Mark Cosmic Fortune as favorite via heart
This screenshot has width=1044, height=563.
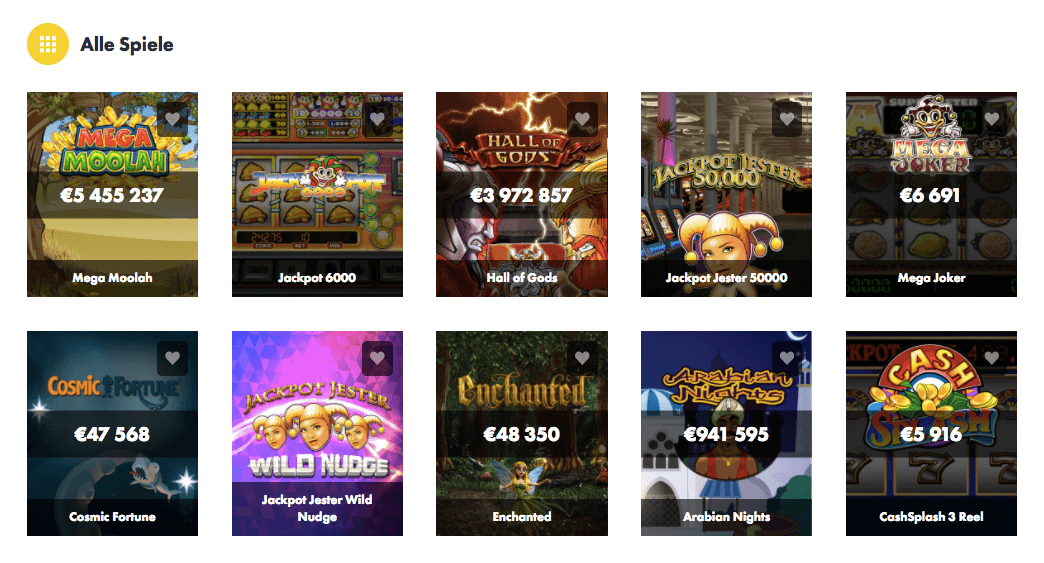(173, 358)
